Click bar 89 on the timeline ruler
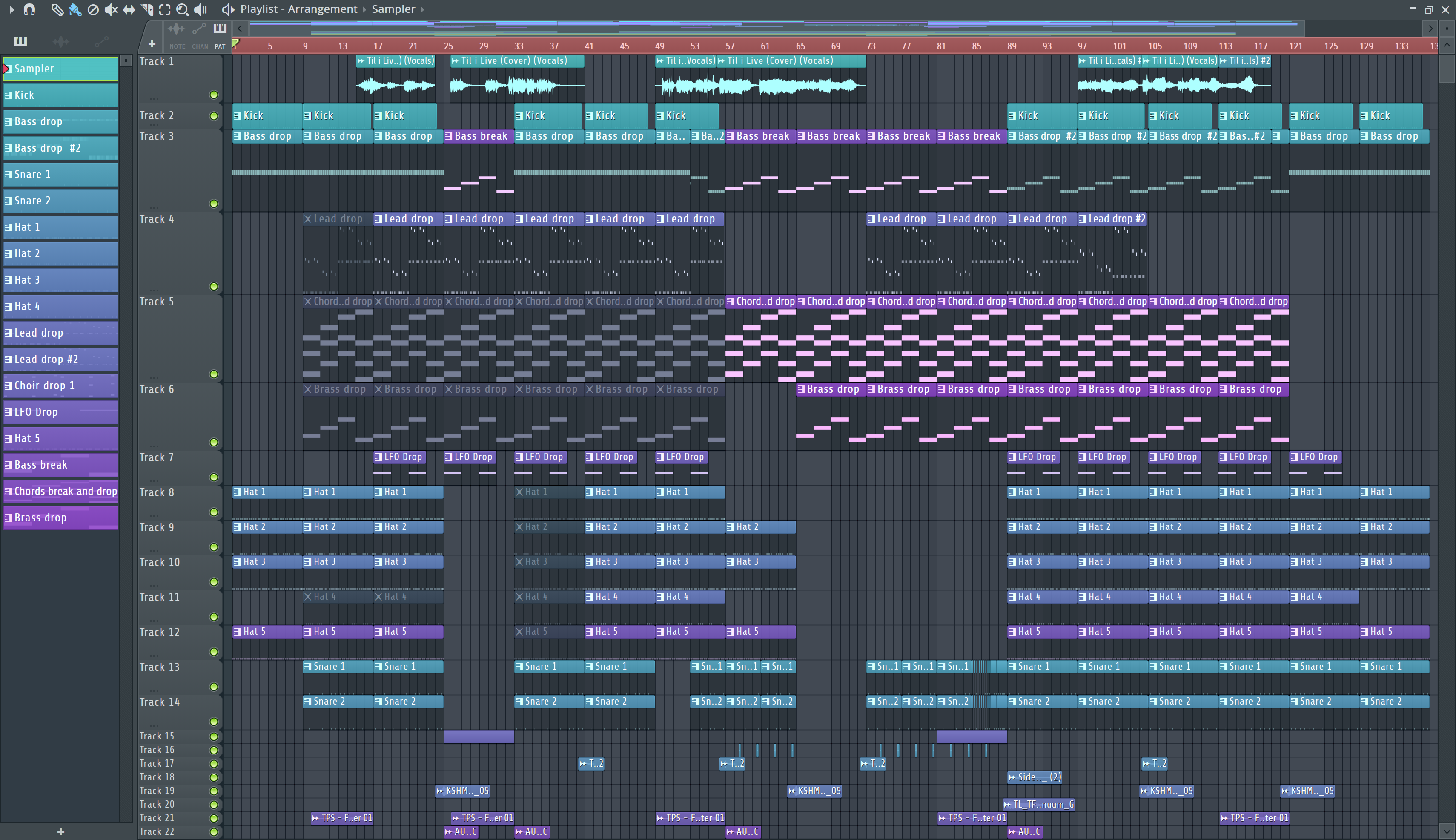Image resolution: width=1456 pixels, height=840 pixels. 1012,46
